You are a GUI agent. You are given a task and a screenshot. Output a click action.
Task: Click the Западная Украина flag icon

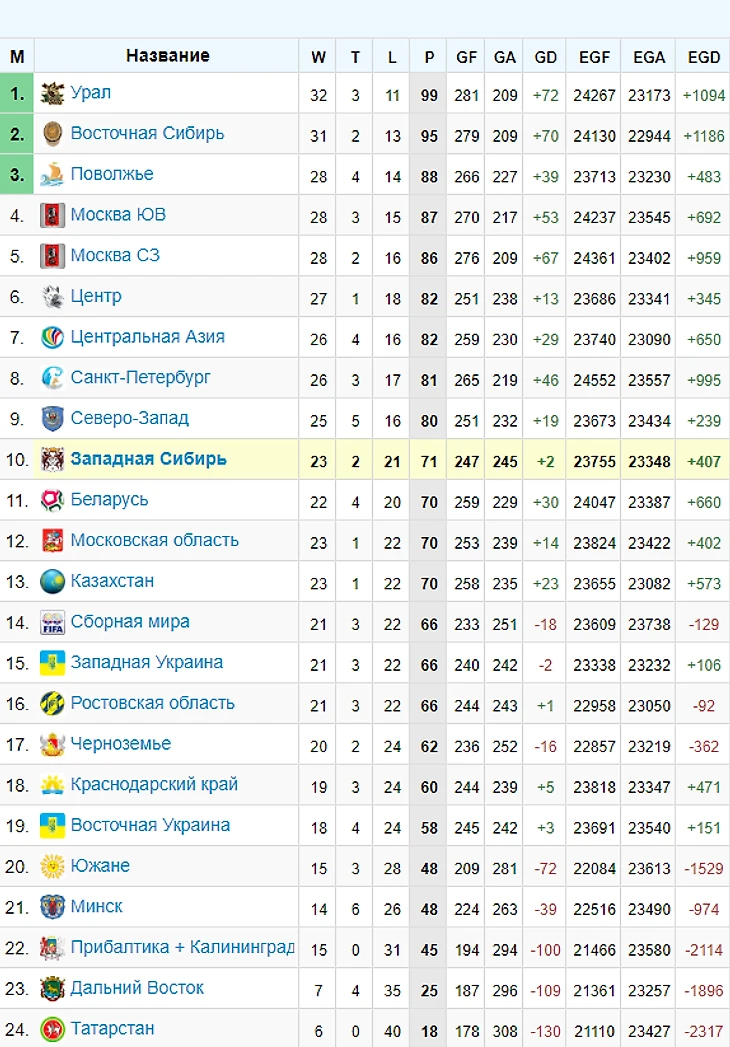pos(52,663)
